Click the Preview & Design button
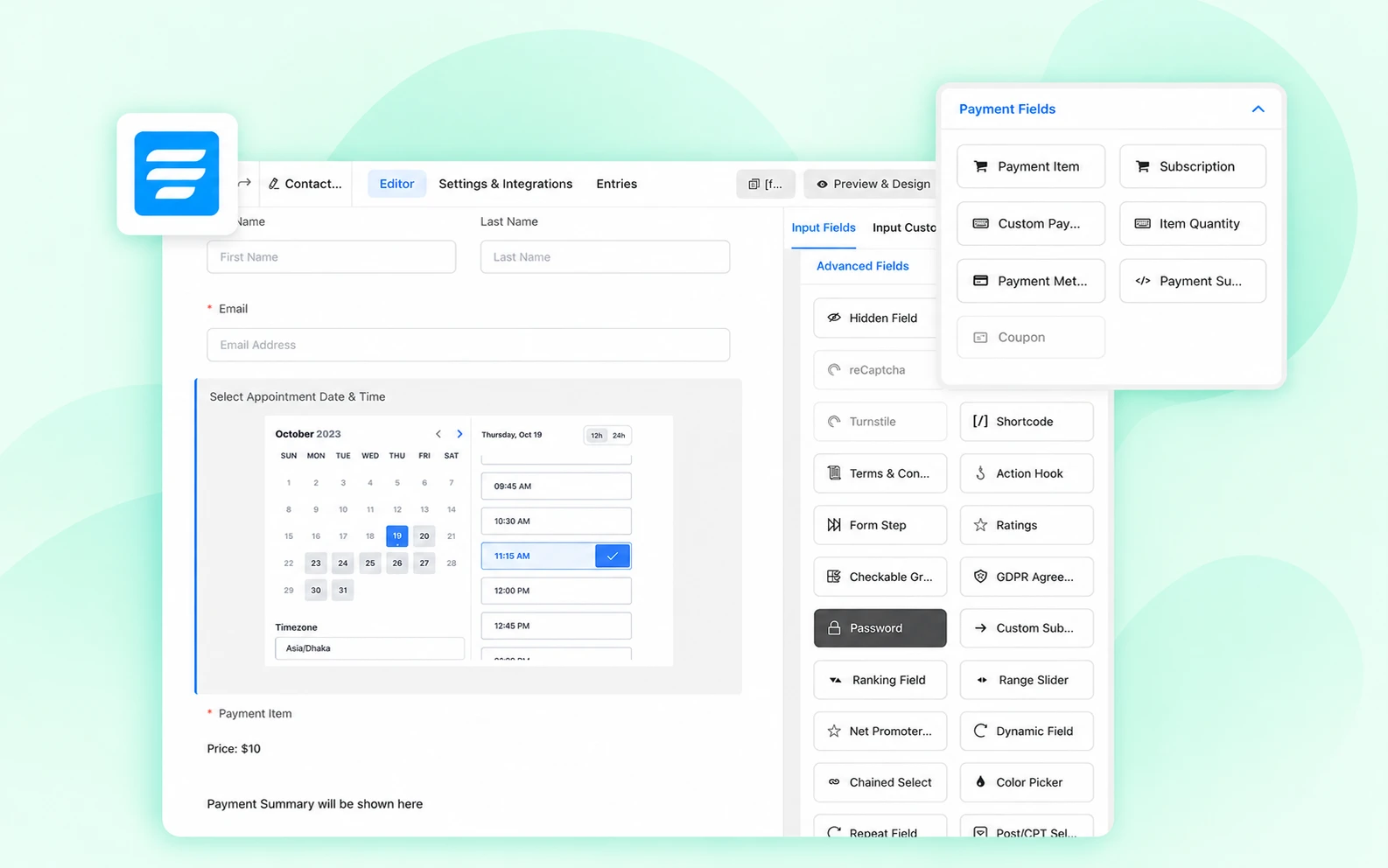Viewport: 1388px width, 868px height. 873,184
